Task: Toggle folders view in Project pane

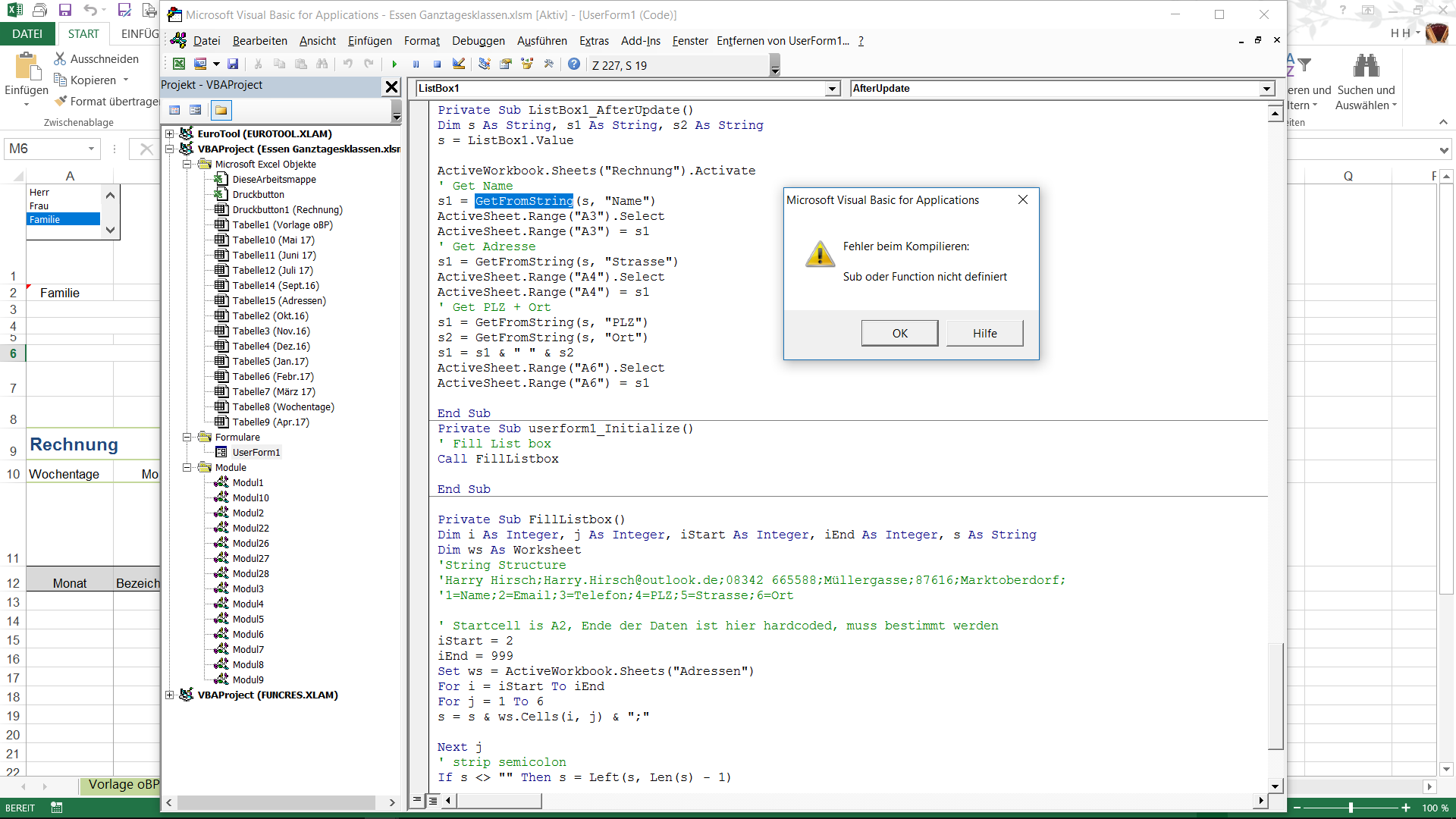Action: coord(221,110)
